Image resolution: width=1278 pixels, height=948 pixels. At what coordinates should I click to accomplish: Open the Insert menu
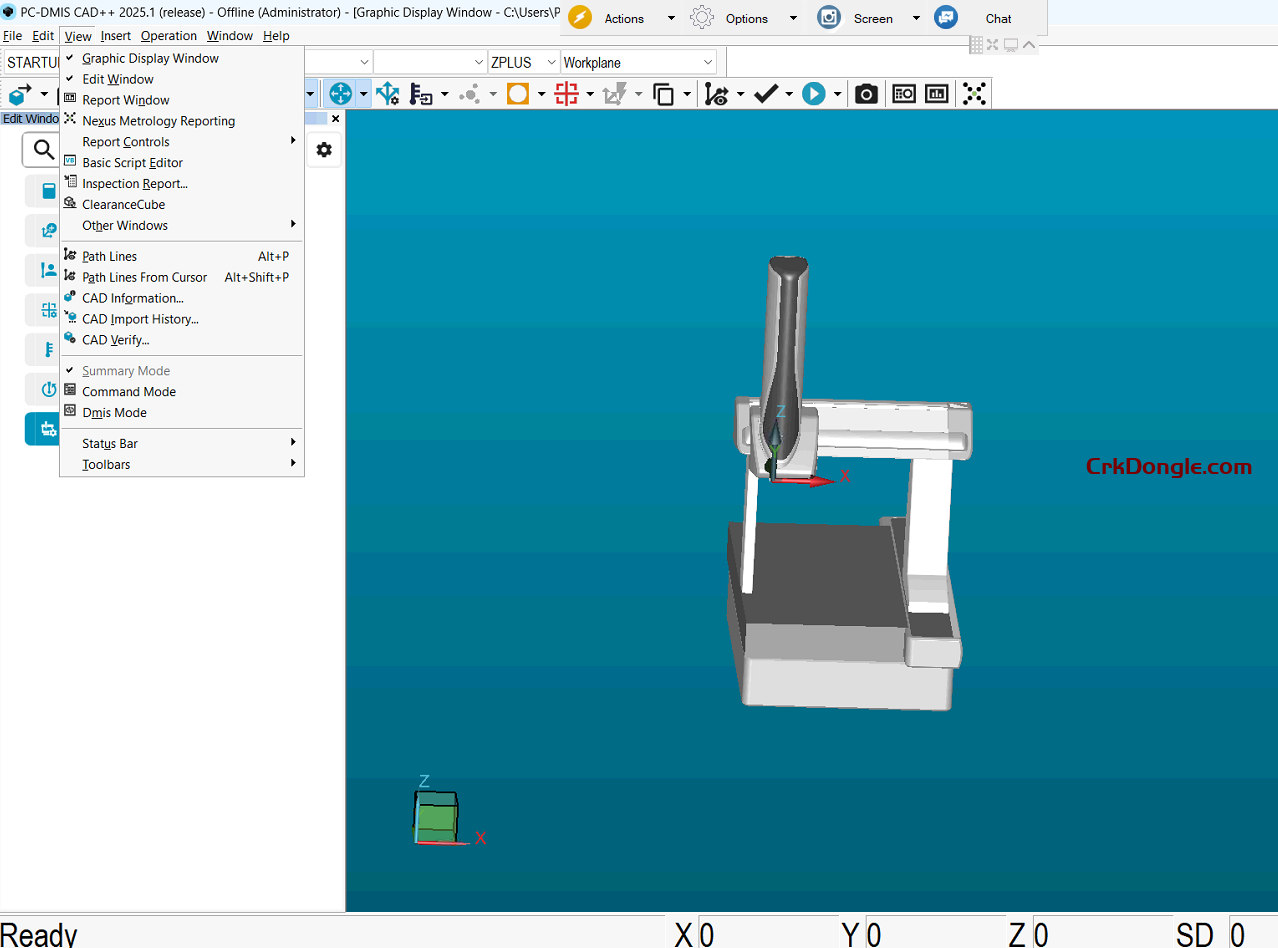pos(115,35)
